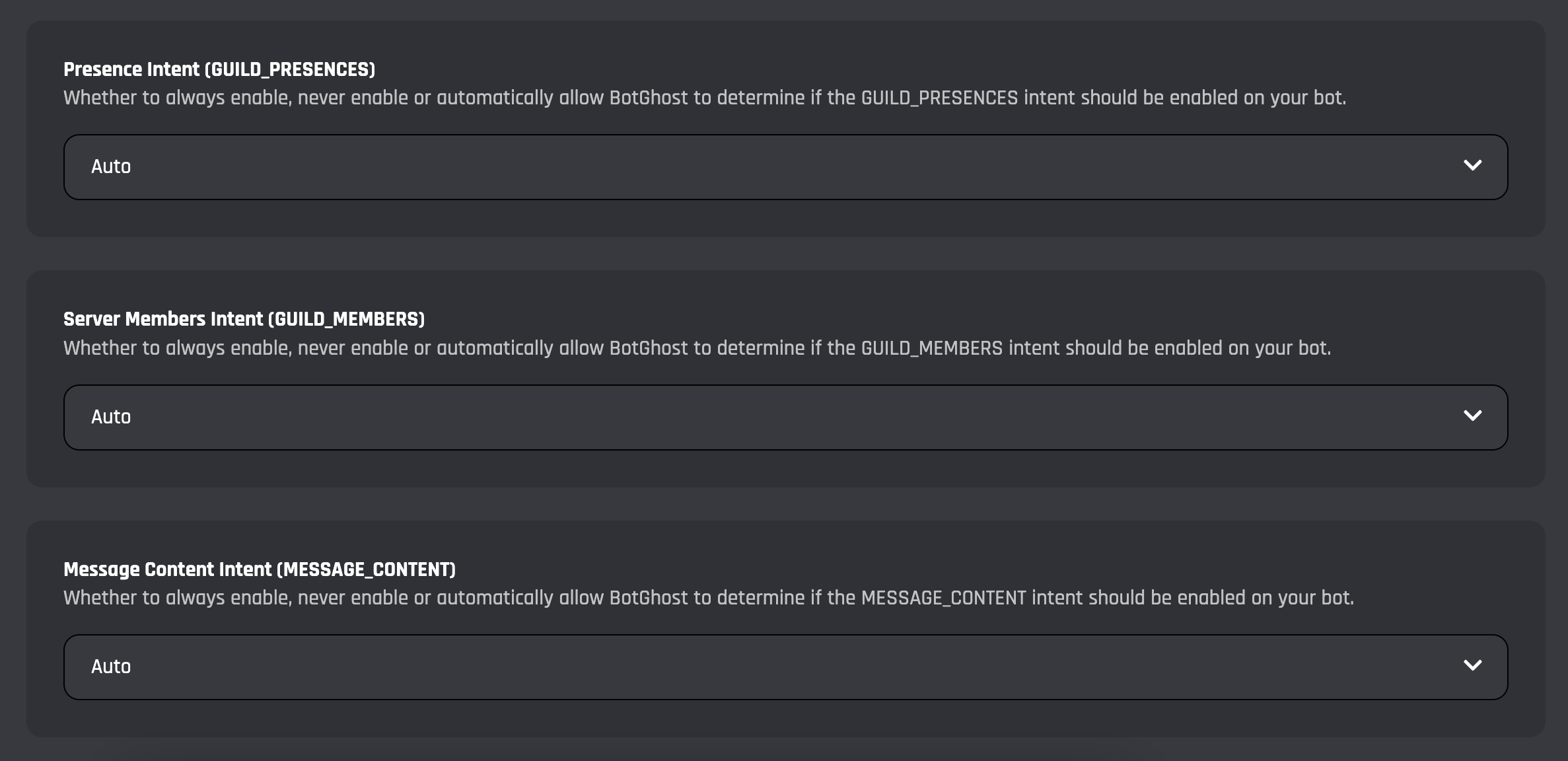This screenshot has width=1568, height=761.
Task: Select the "Auto" text under Server Members Intent
Action: [111, 417]
